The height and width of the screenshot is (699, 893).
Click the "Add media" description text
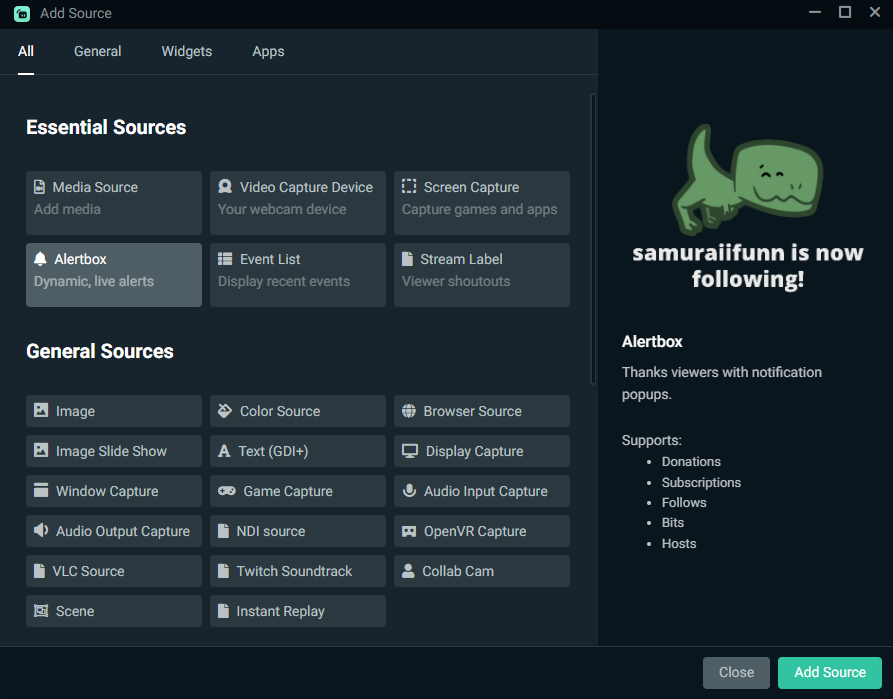tap(67, 209)
